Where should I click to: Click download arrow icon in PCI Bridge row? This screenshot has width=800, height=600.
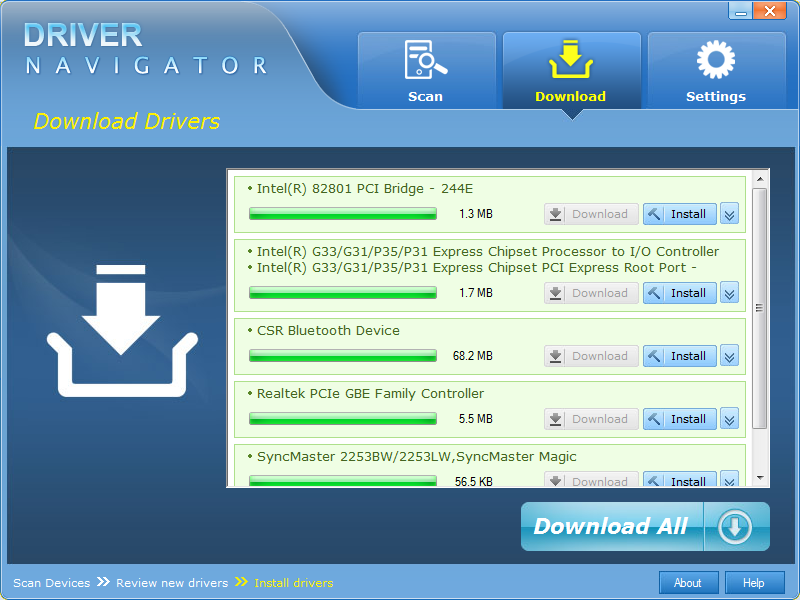556,214
